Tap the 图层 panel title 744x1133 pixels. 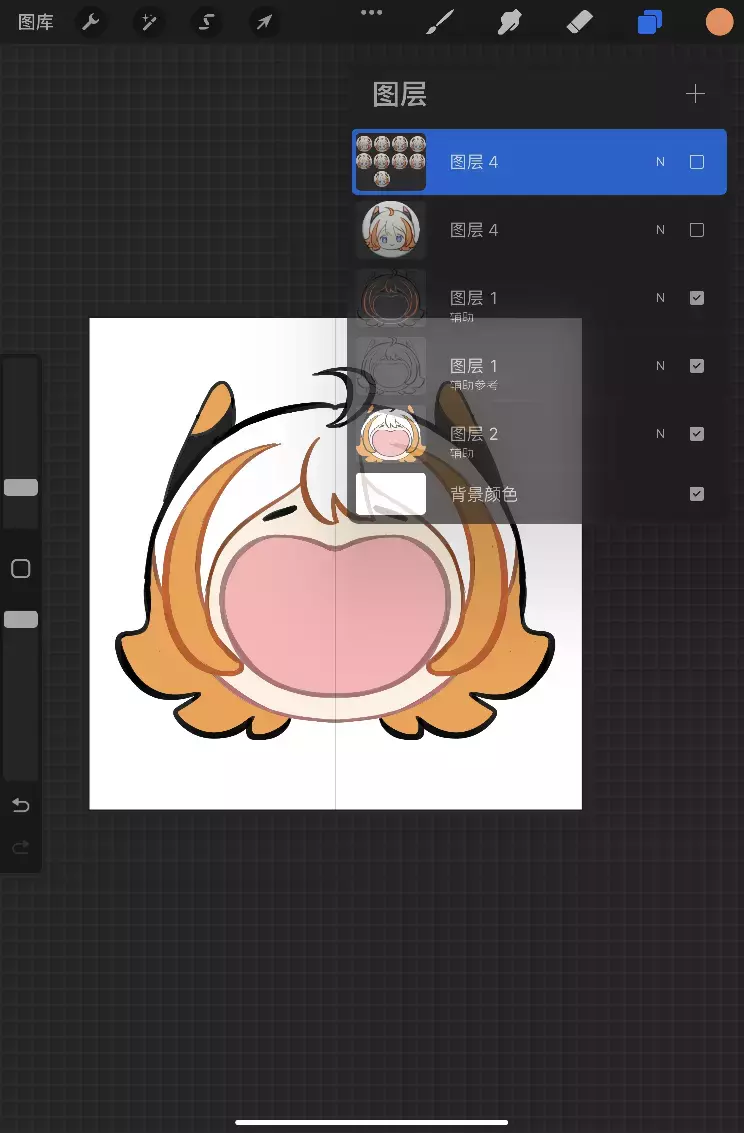point(399,95)
